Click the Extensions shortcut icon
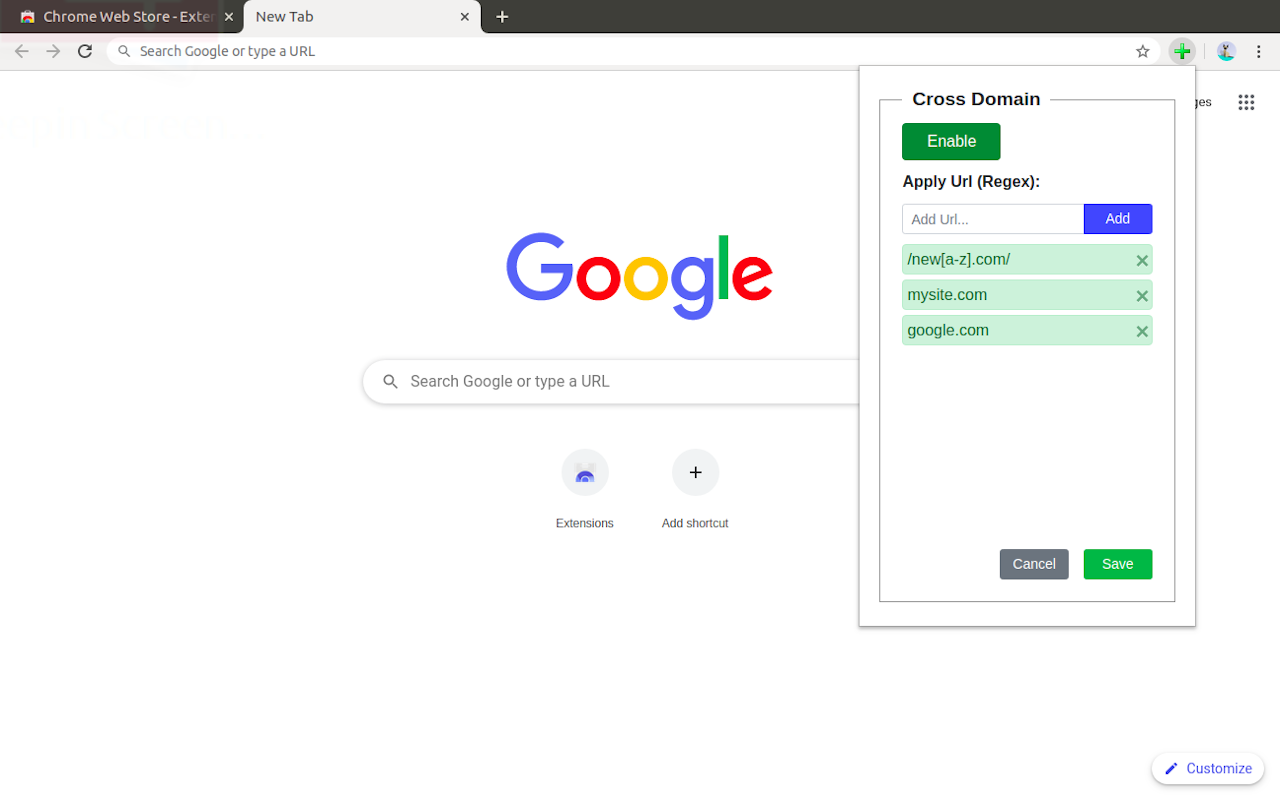Image resolution: width=1280 pixels, height=800 pixels. point(585,472)
